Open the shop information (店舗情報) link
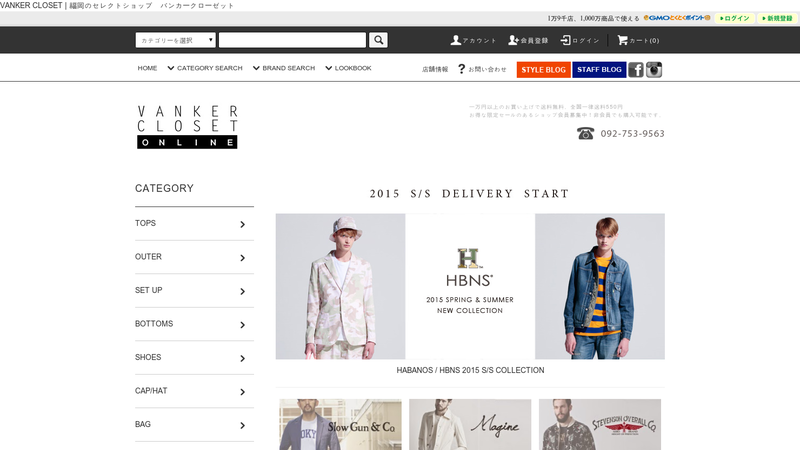This screenshot has height=450, width=800. point(435,69)
